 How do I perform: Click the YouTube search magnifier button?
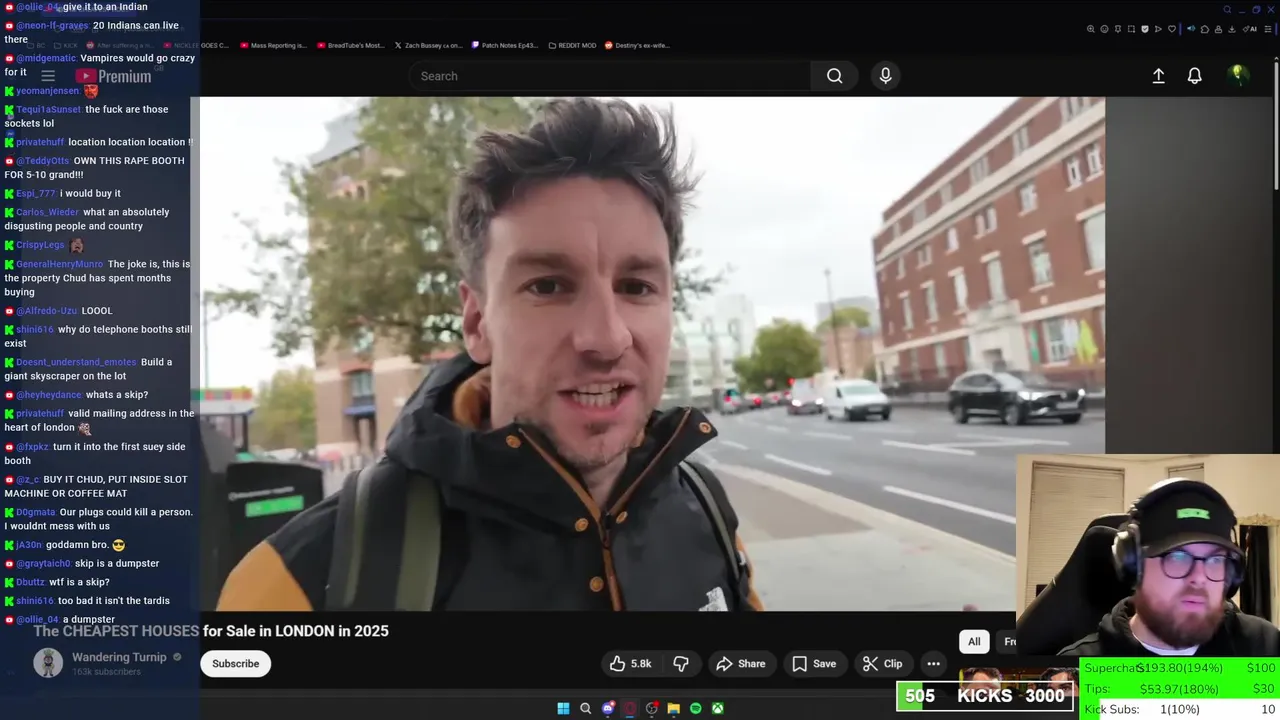(834, 76)
